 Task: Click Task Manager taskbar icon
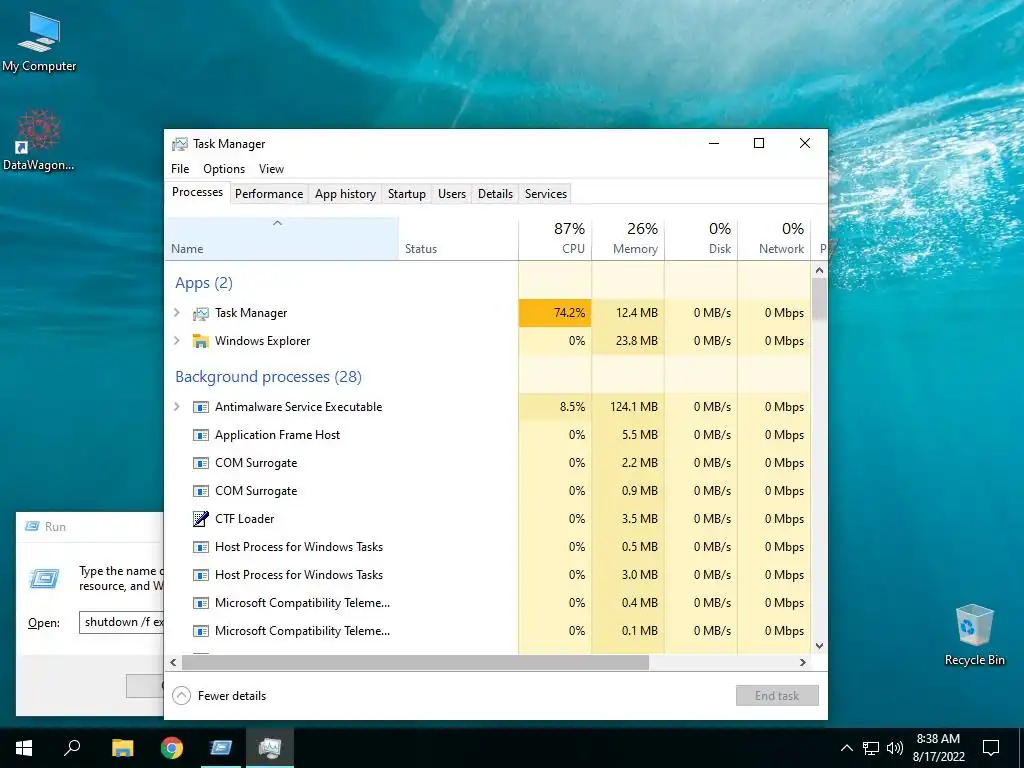270,747
